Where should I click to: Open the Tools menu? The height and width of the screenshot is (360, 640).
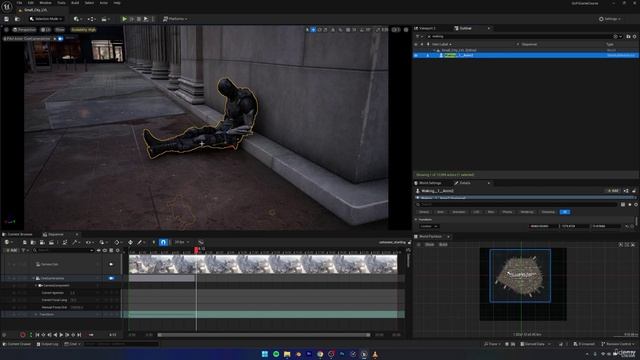click(x=61, y=3)
